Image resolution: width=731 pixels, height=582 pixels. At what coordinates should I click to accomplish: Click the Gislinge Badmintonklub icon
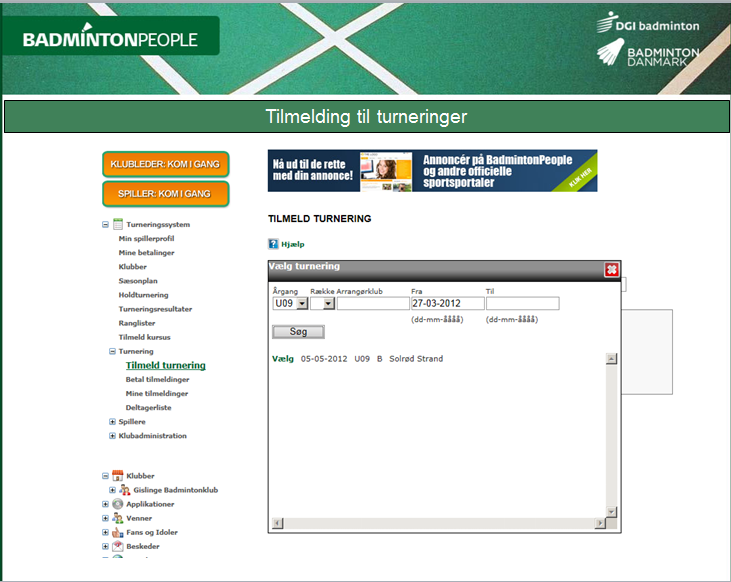(x=125, y=490)
